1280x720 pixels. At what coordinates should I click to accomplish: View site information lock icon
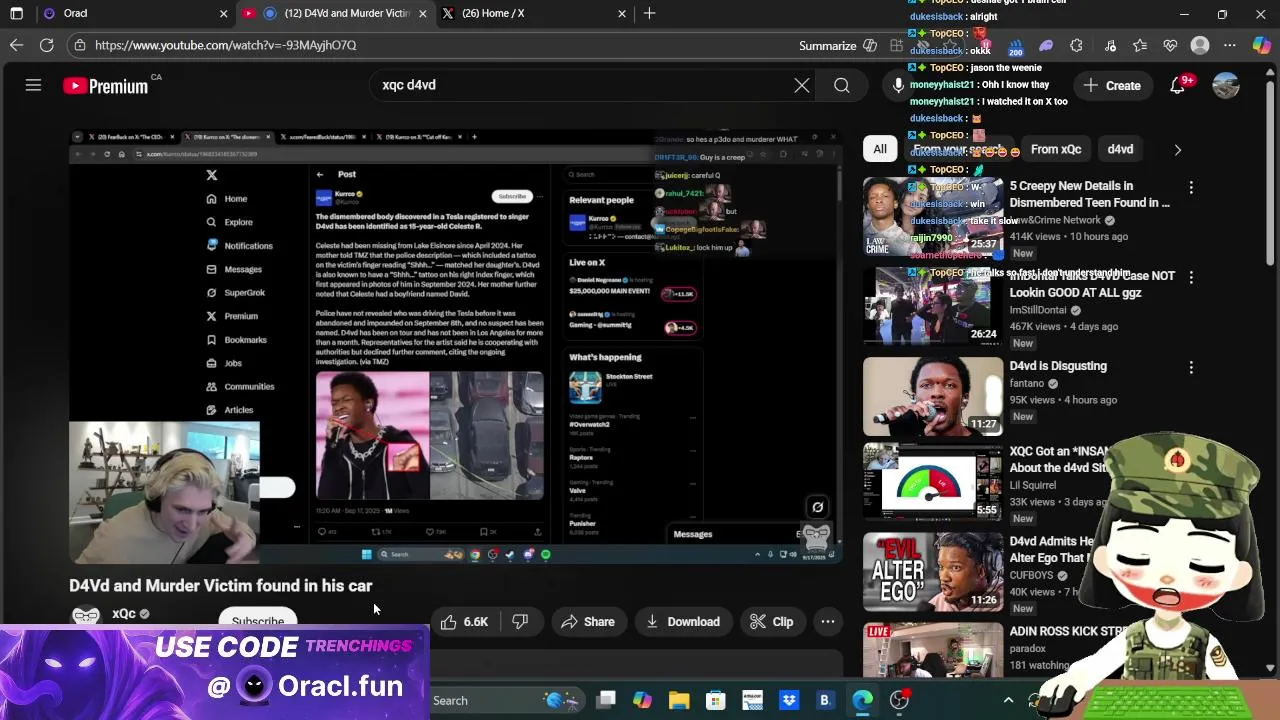[79, 45]
